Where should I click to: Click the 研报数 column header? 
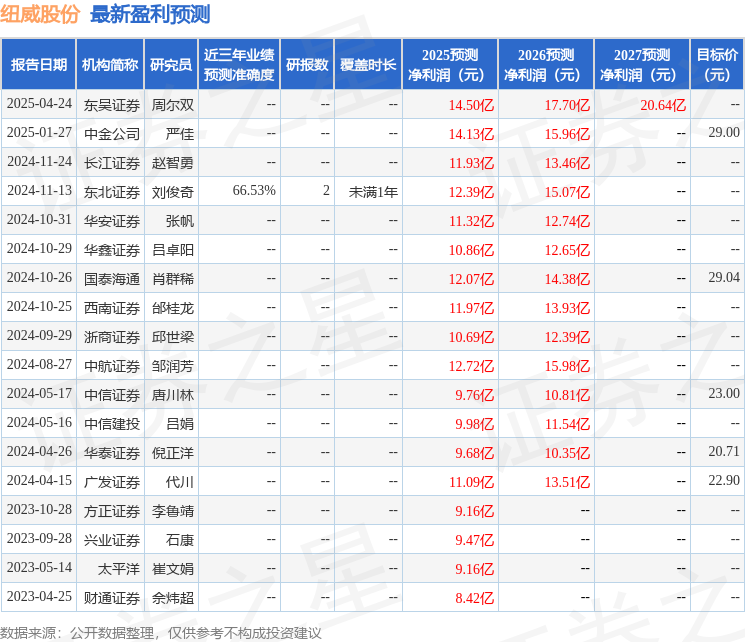click(307, 65)
